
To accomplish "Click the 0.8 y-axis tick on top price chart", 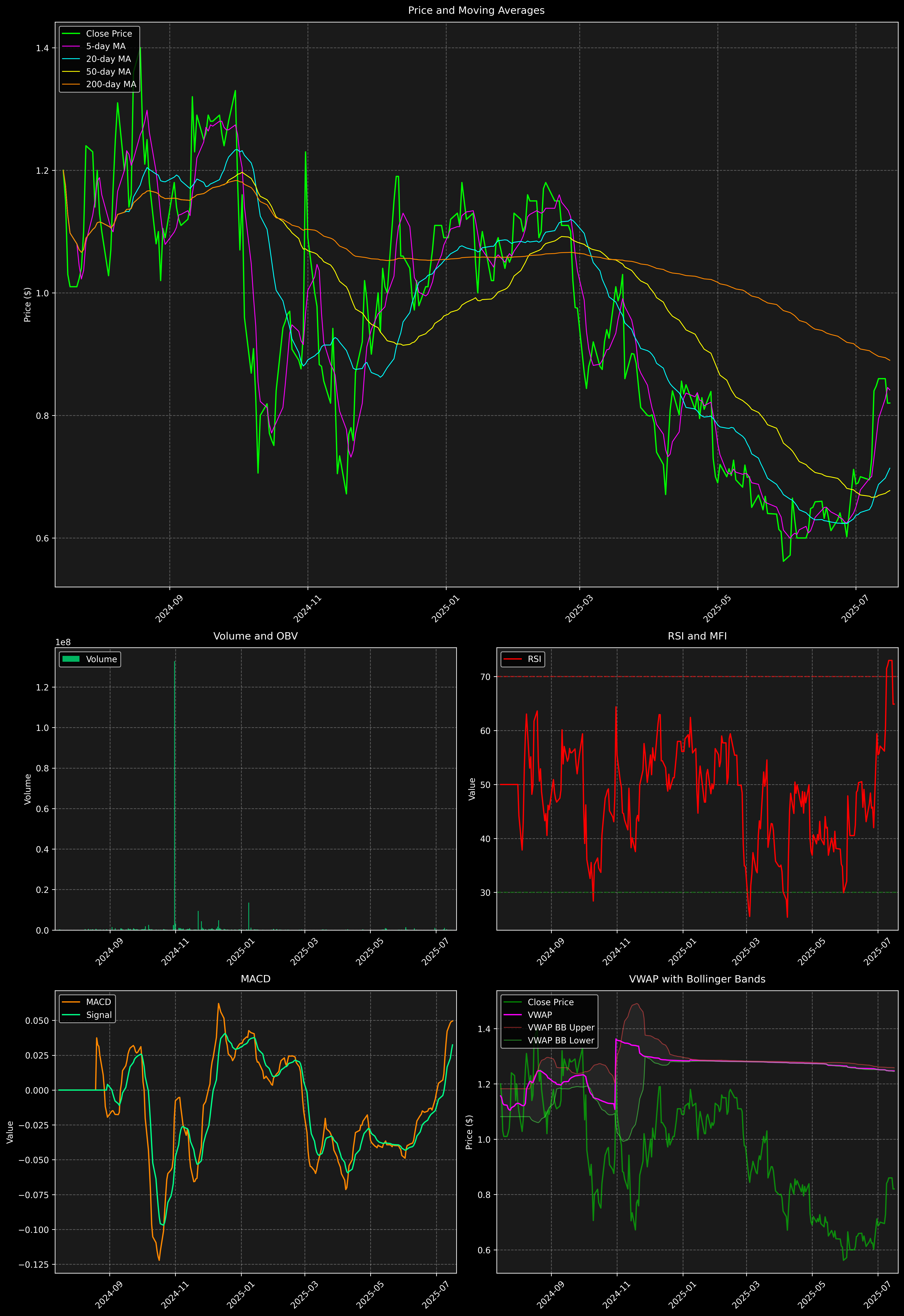I will (42, 416).
